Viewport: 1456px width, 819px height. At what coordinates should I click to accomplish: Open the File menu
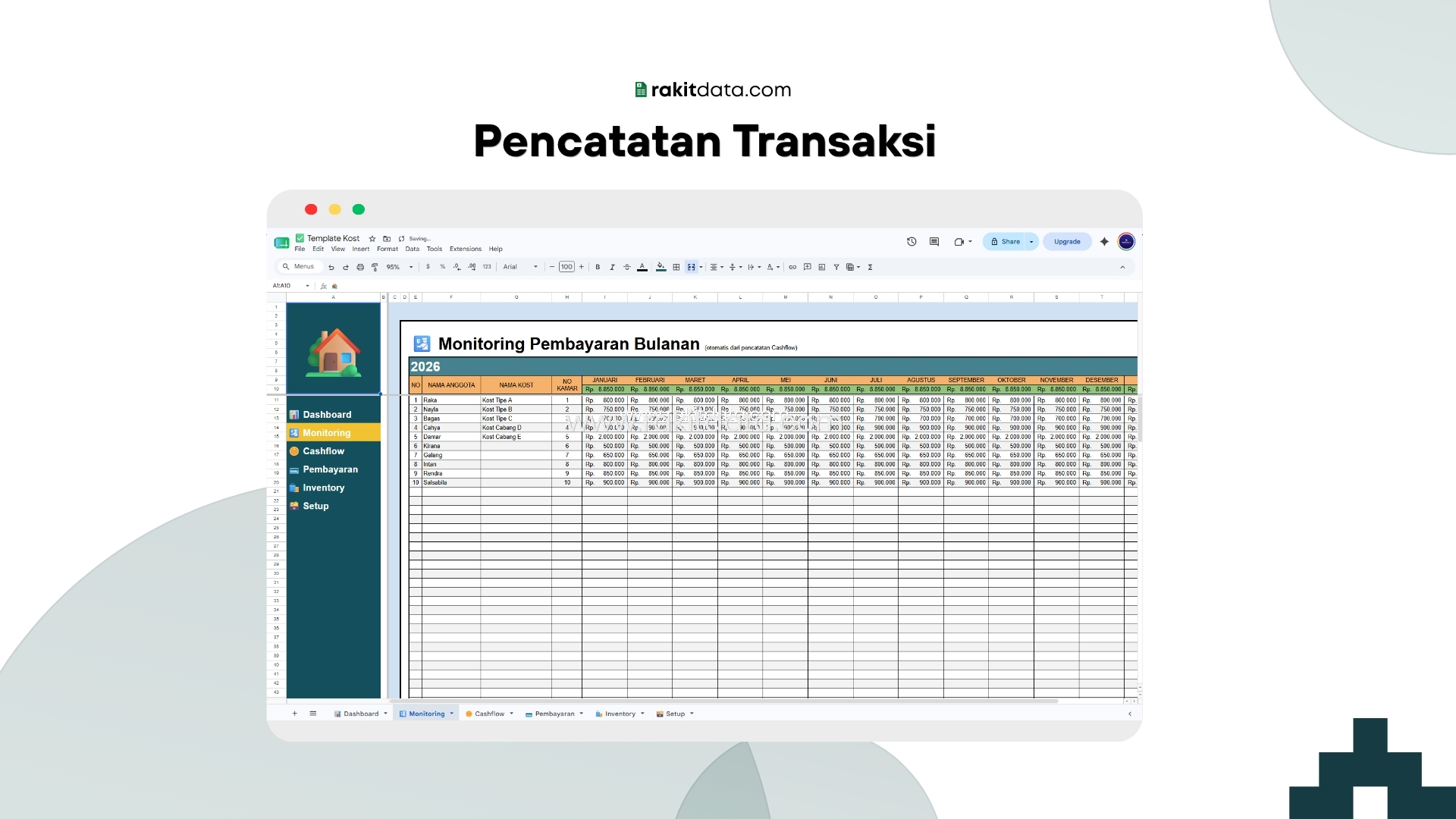(300, 249)
